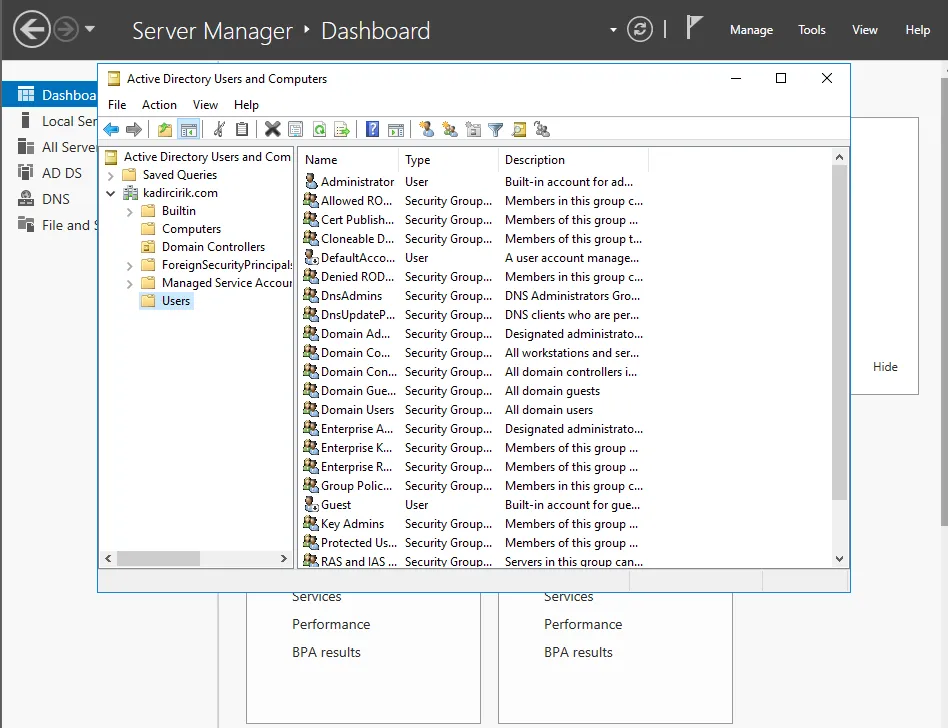Open the View menu in ADUC
Viewport: 948px width, 728px height.
tap(205, 105)
